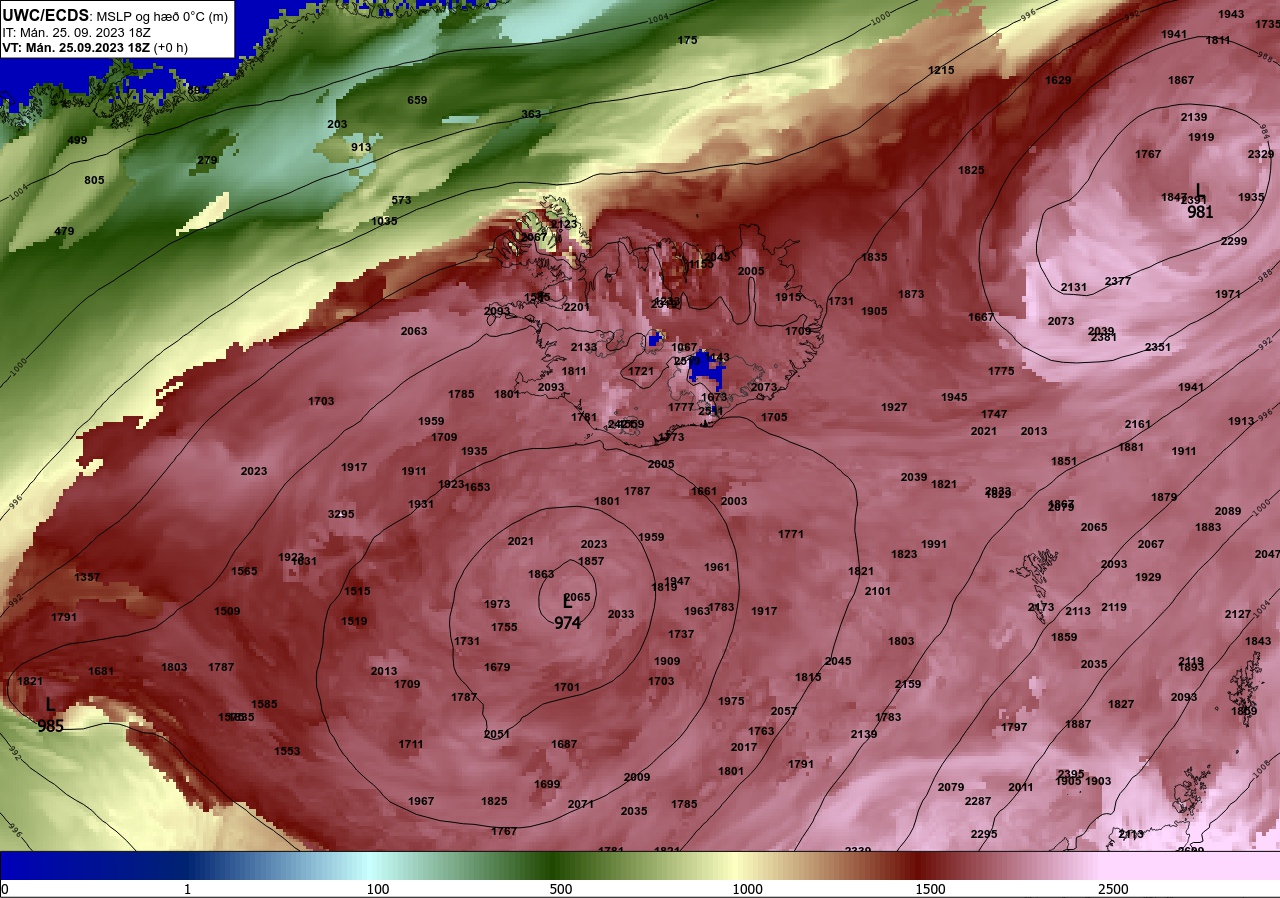Click the height value 2101
1280x898 pixels.
coord(878,591)
